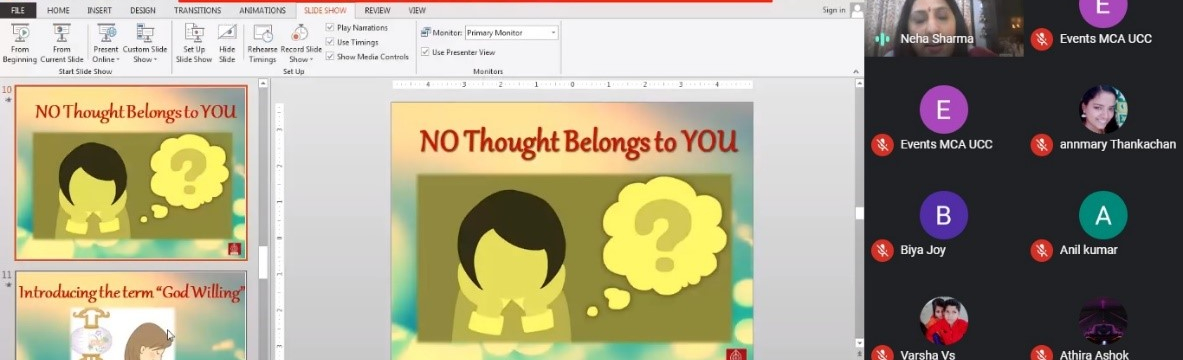Open the File menu
Viewport: 1183px width, 360px height.
pyautogui.click(x=17, y=11)
